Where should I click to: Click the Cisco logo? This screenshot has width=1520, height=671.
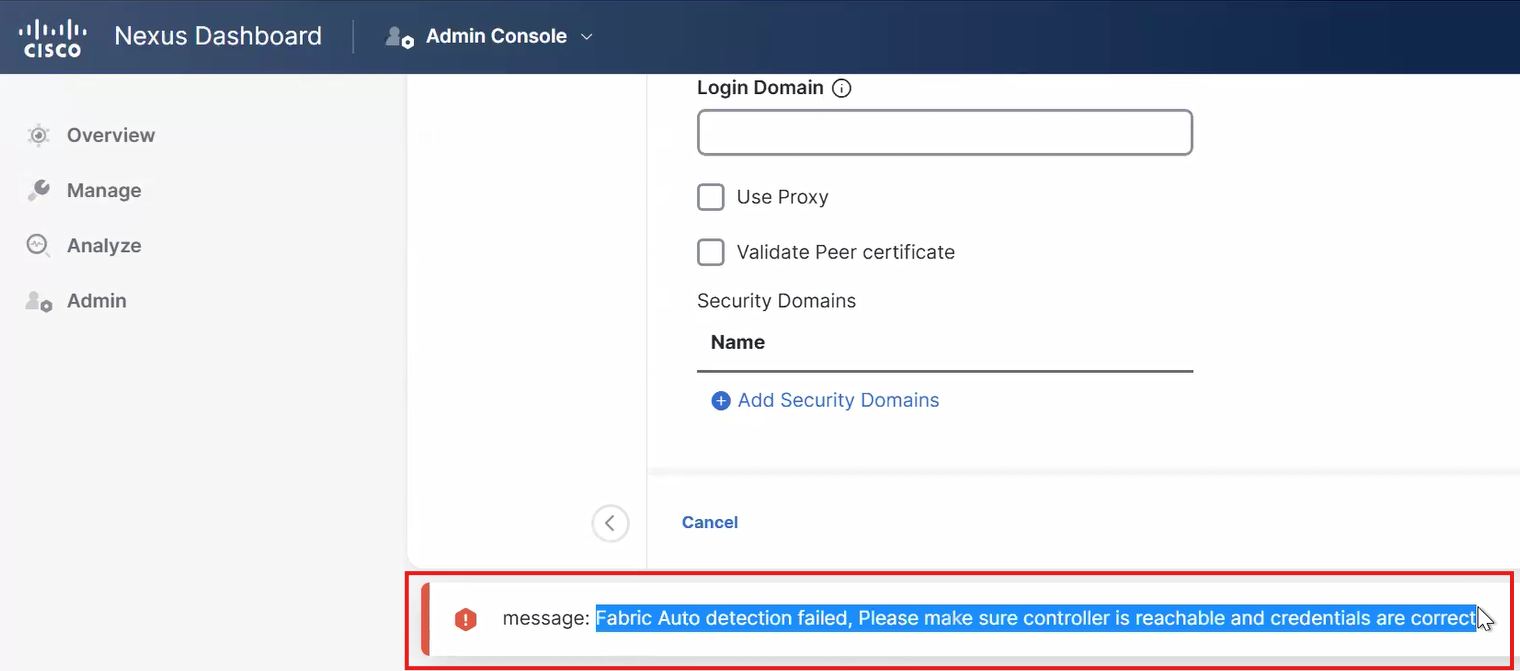(52, 37)
